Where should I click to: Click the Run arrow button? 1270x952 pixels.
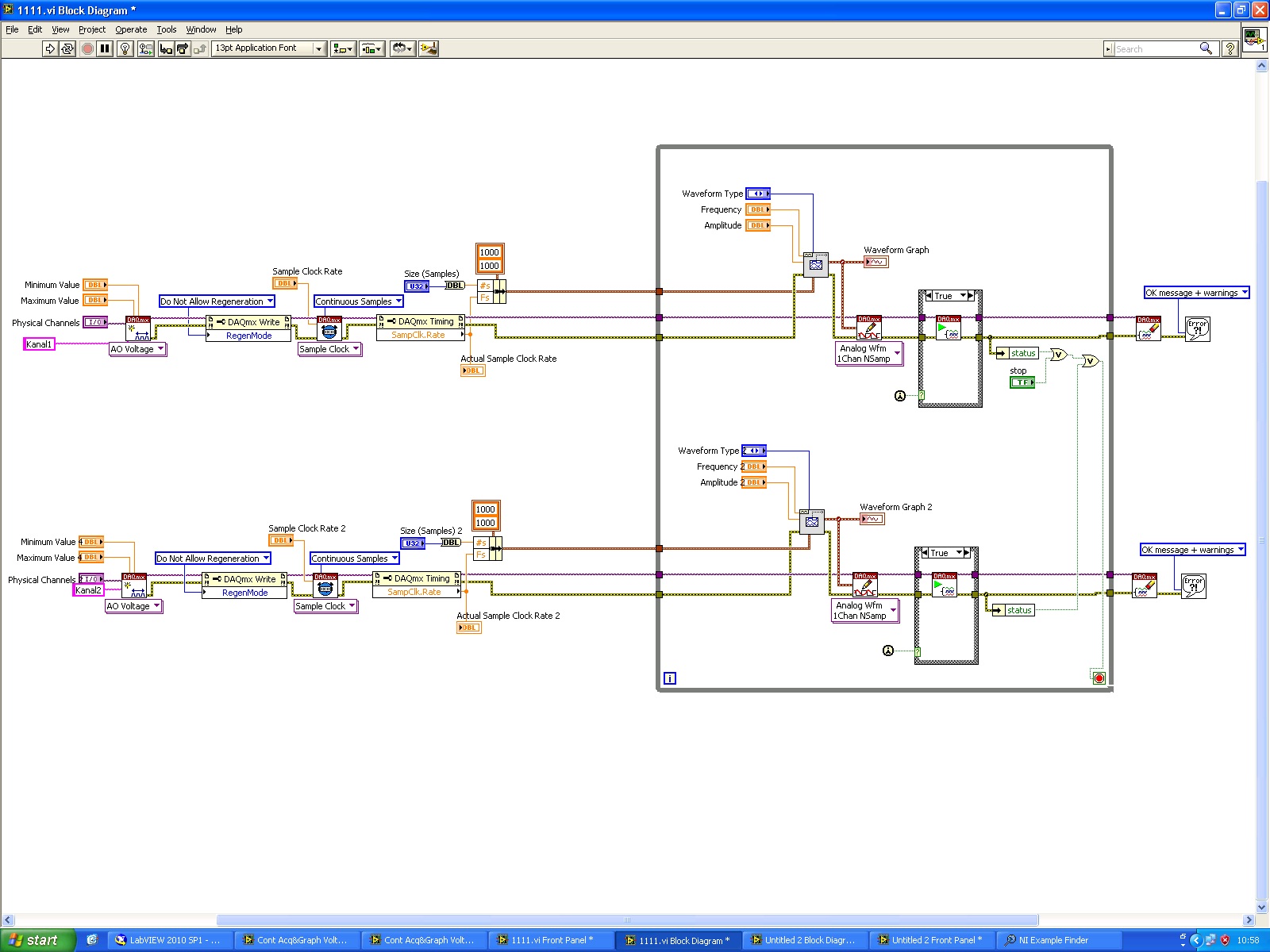[50, 48]
